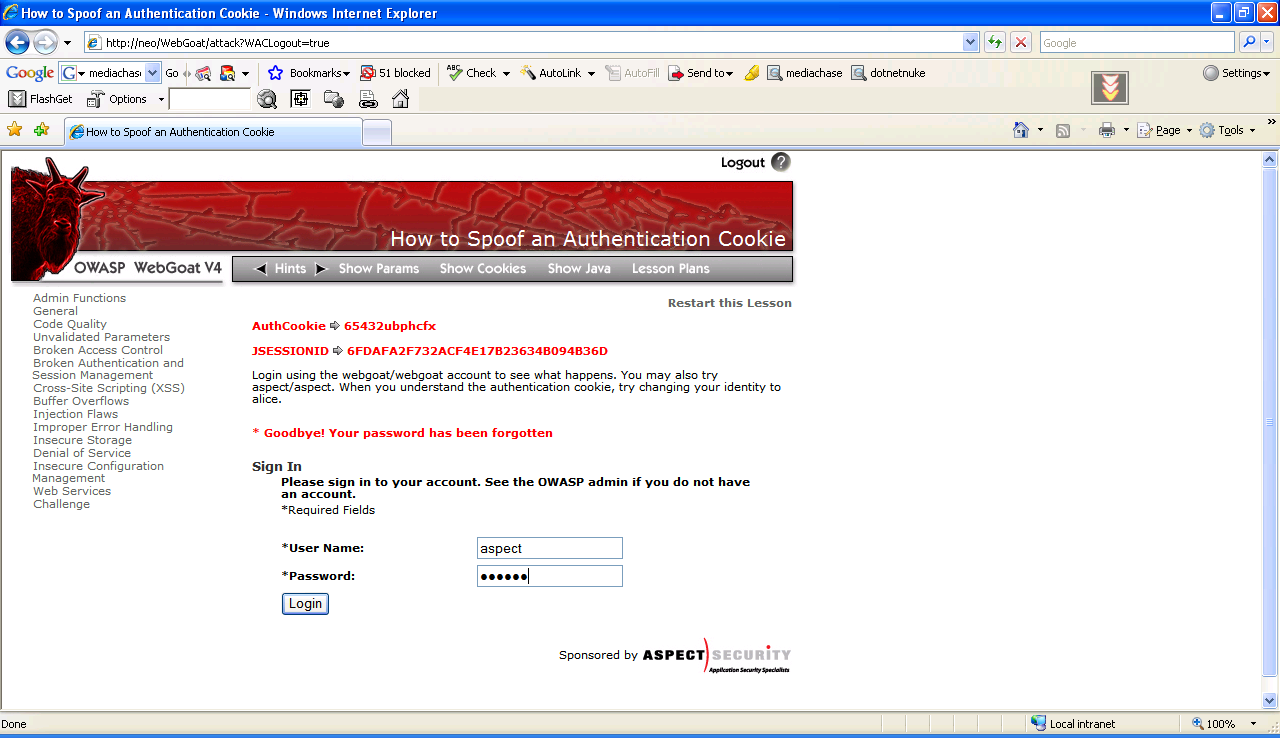1280x738 pixels.
Task: Click the Login button
Action: point(305,603)
